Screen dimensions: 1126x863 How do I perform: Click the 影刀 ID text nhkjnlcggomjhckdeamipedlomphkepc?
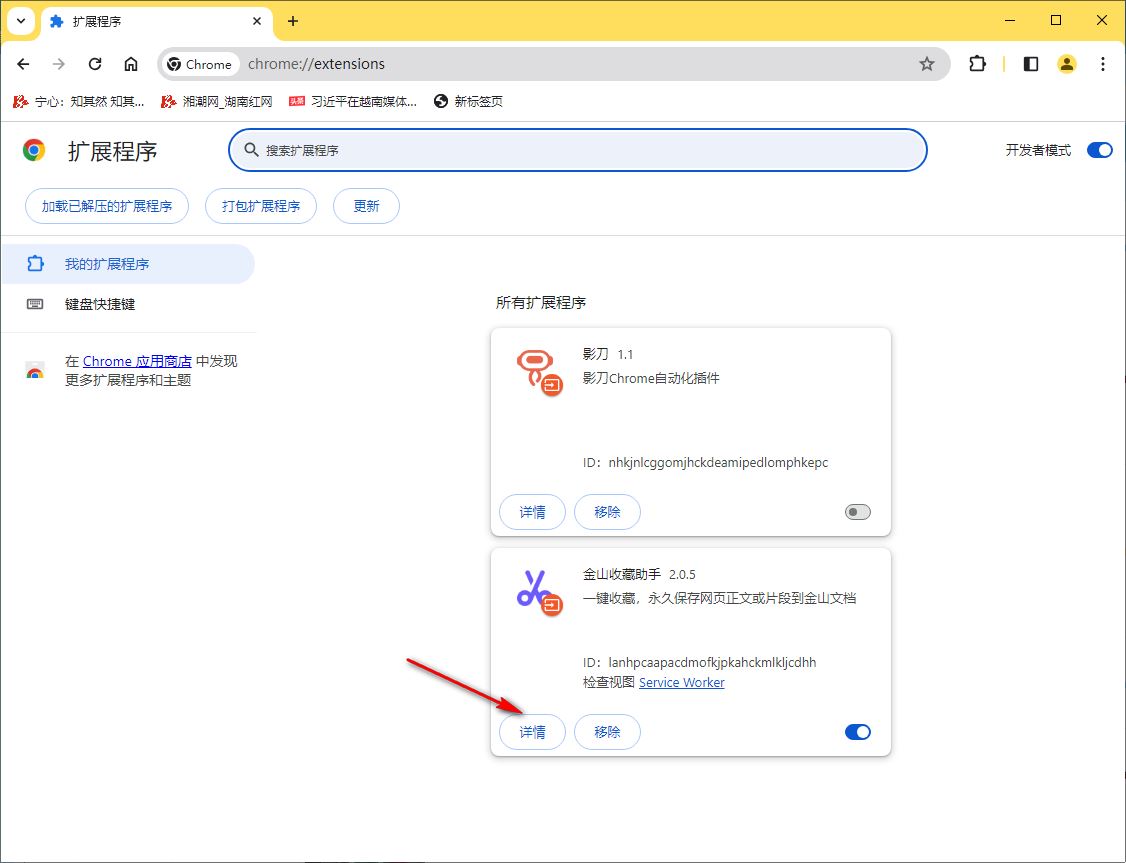[x=718, y=462]
